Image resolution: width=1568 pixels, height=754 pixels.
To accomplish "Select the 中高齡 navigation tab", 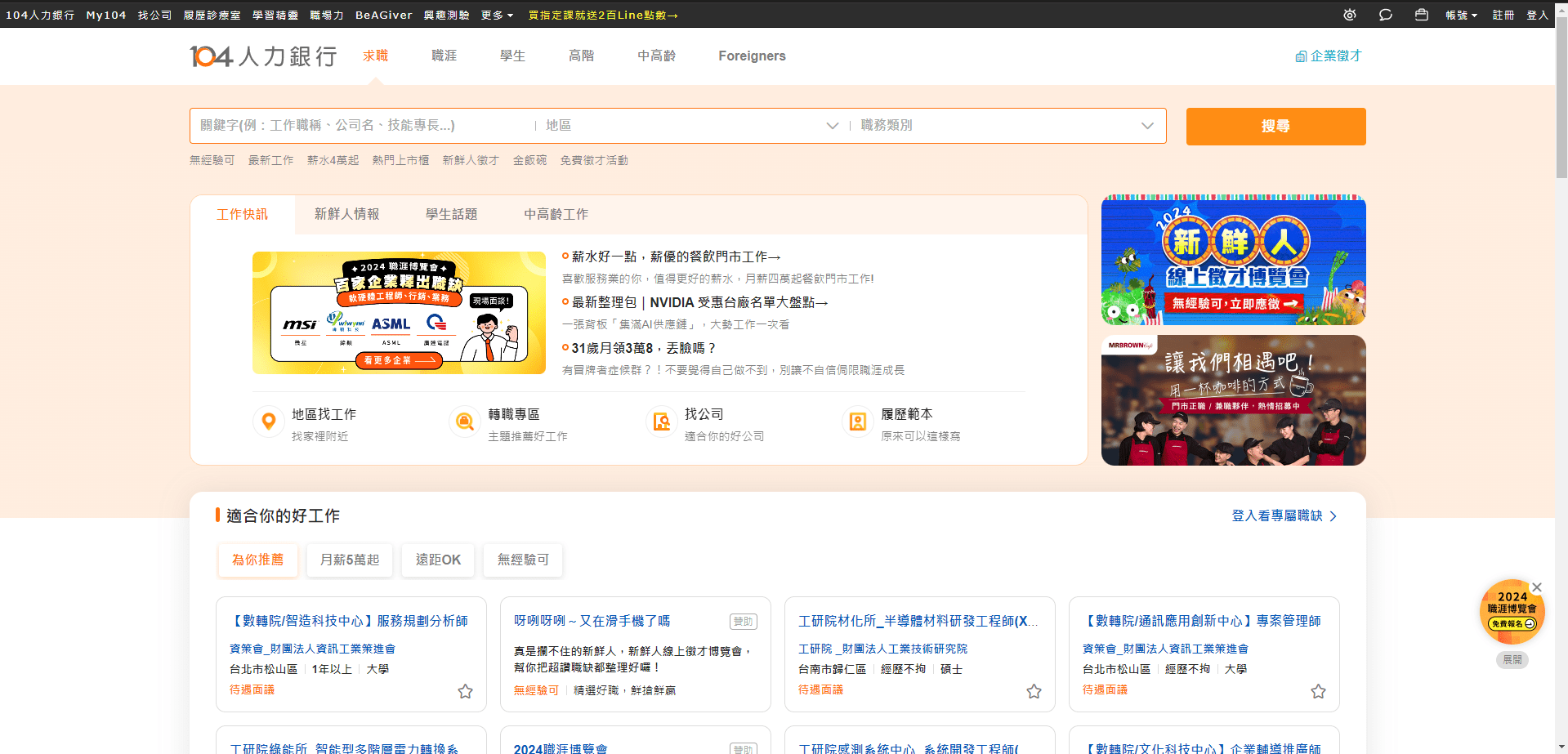I will coord(657,56).
